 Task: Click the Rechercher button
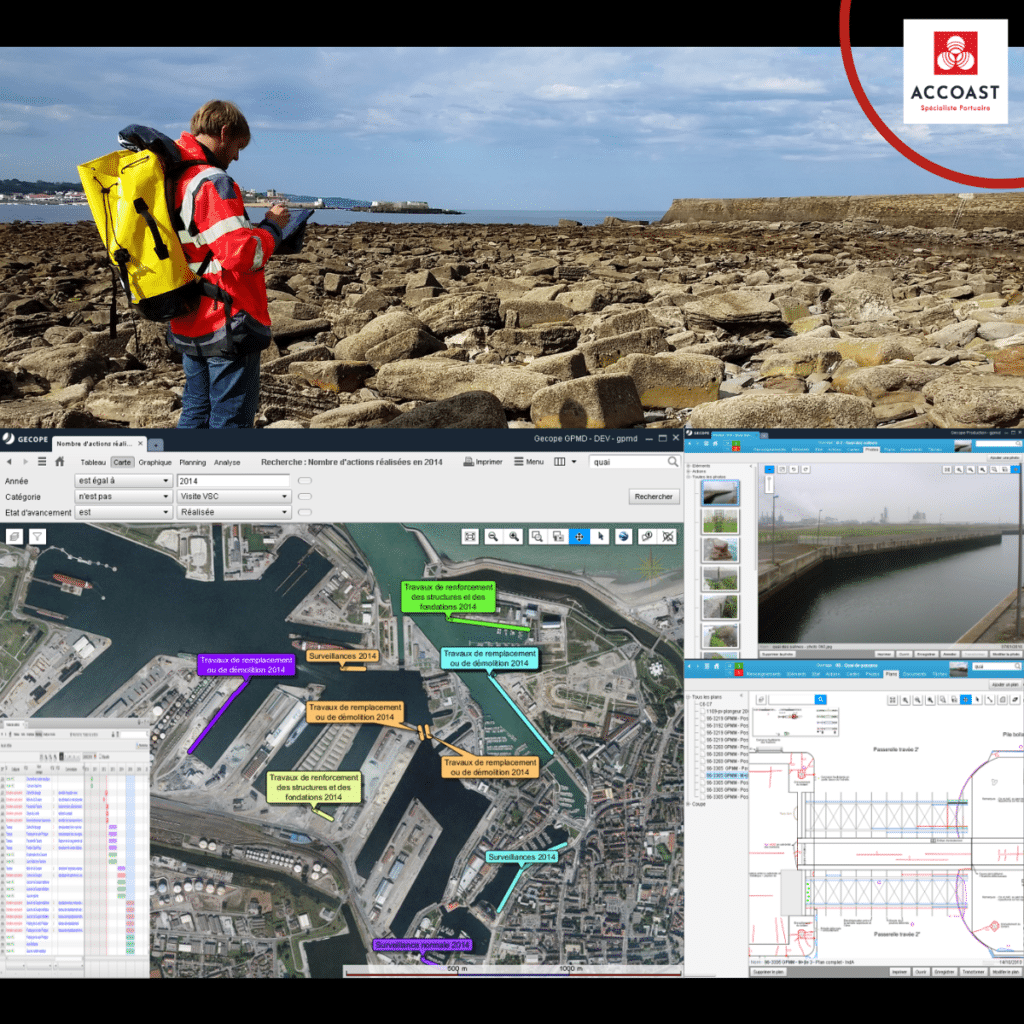coord(653,496)
